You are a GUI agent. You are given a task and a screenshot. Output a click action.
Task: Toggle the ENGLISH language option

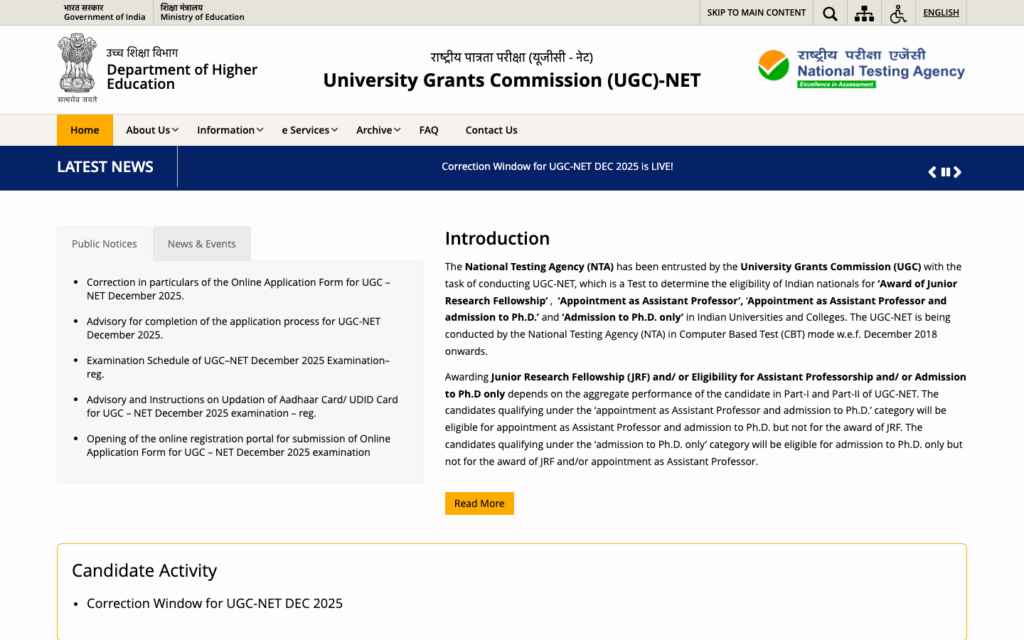pyautogui.click(x=940, y=13)
